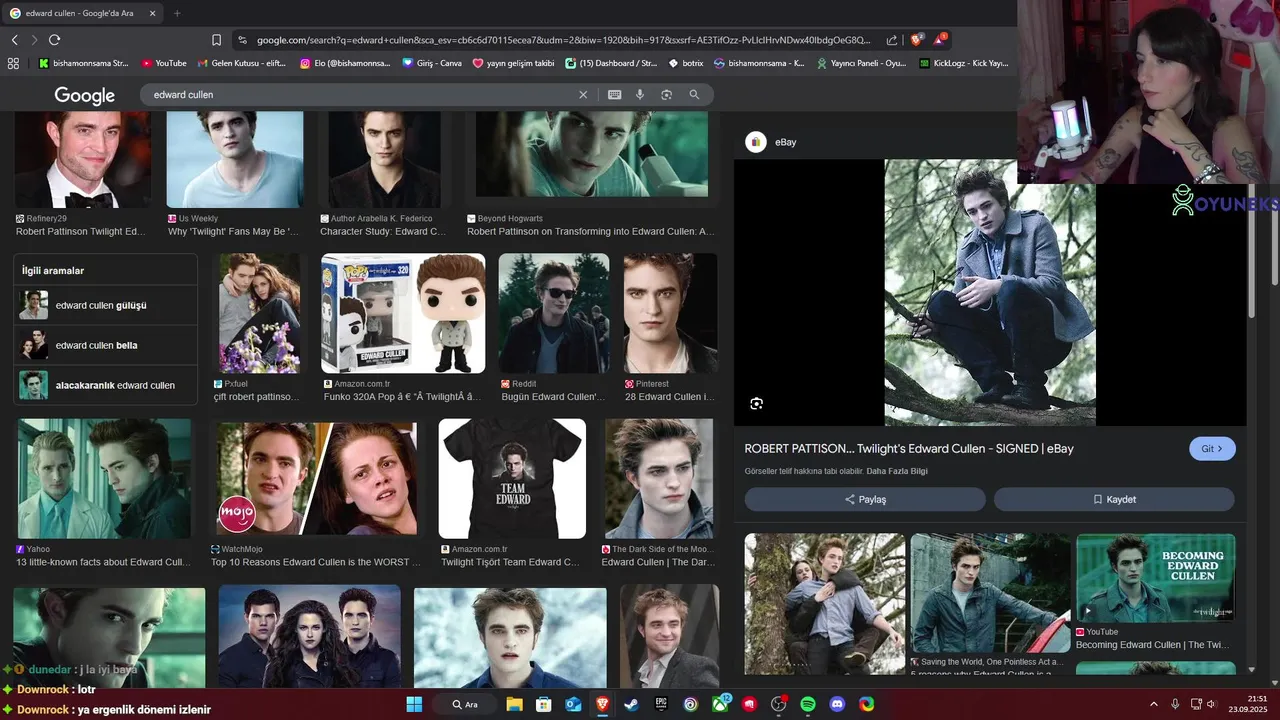The width and height of the screenshot is (1280, 720).
Task: Click the taskbar 'Ara' search box
Action: pos(465,704)
